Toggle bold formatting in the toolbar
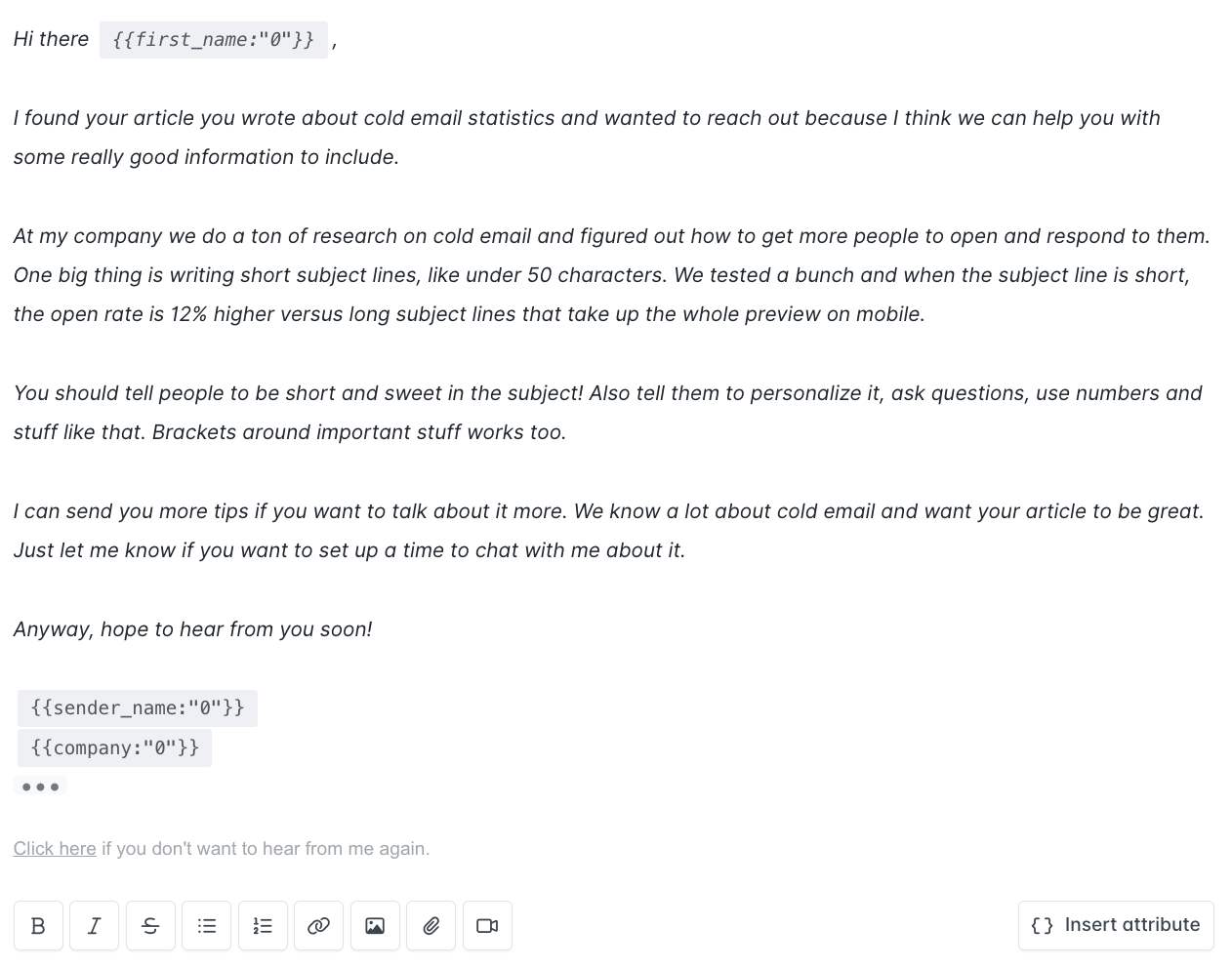Viewport: 1232px width, 968px height. coord(38,925)
